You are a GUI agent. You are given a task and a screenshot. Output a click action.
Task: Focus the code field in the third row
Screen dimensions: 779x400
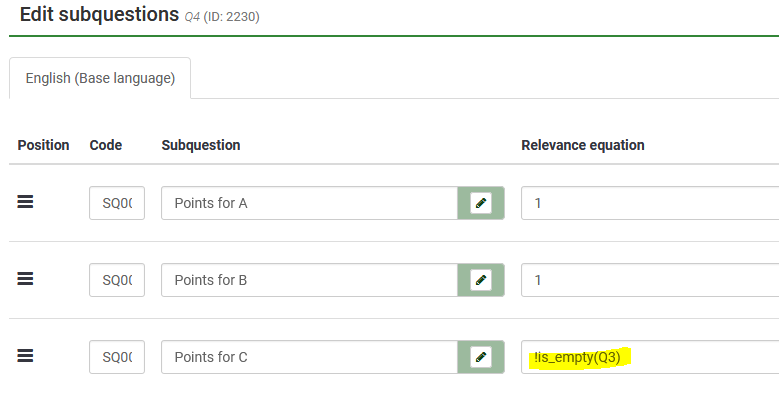[117, 357]
